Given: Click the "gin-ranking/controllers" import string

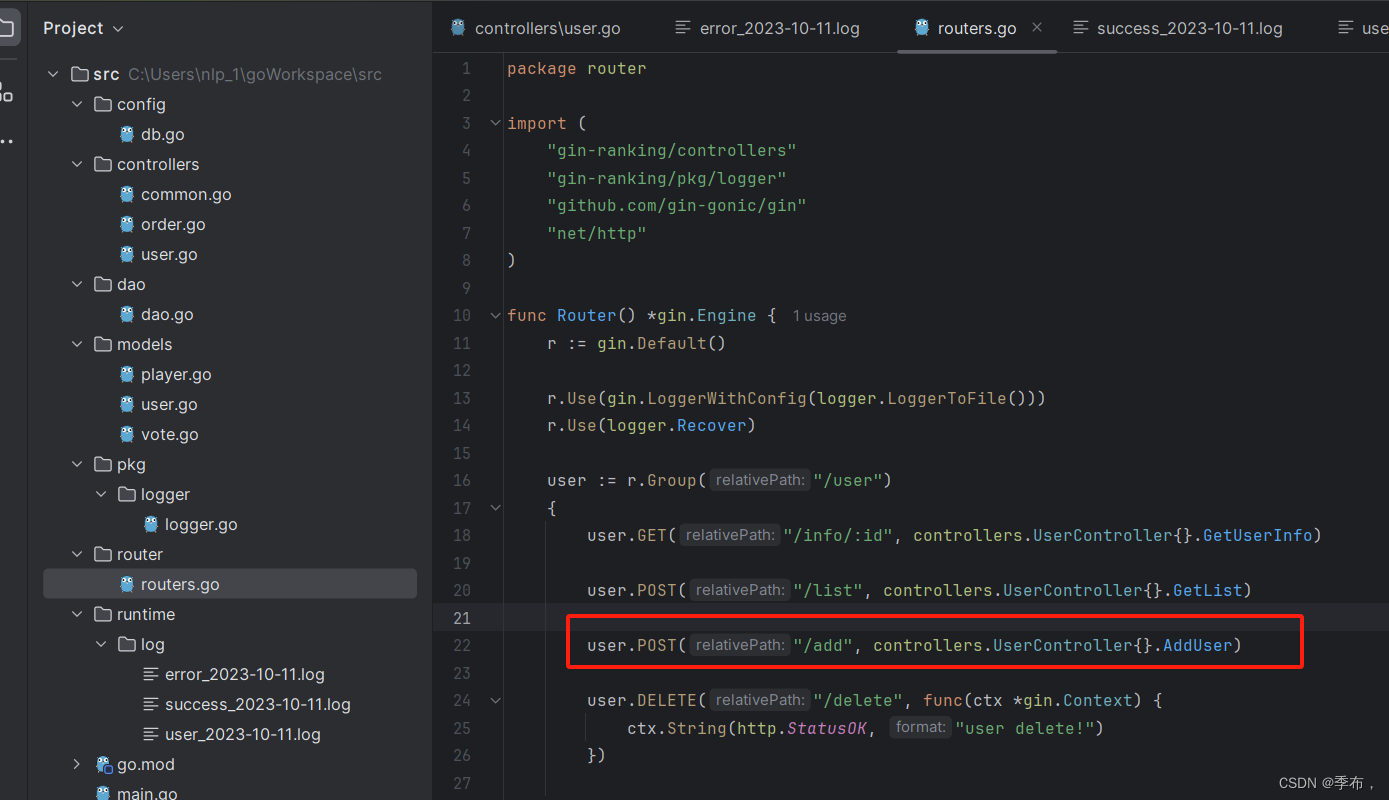Looking at the screenshot, I should tap(672, 150).
